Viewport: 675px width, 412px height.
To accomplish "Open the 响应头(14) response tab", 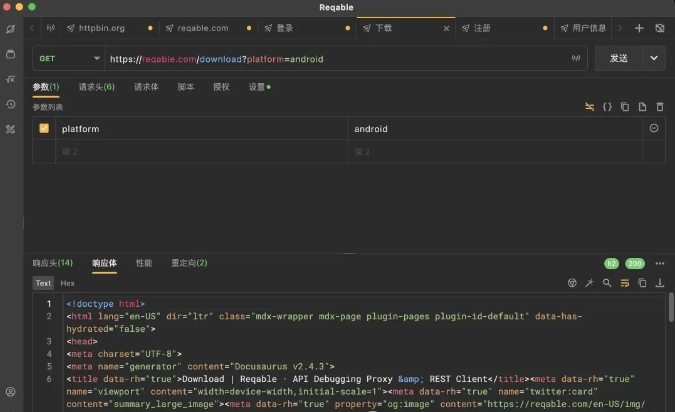I will point(53,263).
